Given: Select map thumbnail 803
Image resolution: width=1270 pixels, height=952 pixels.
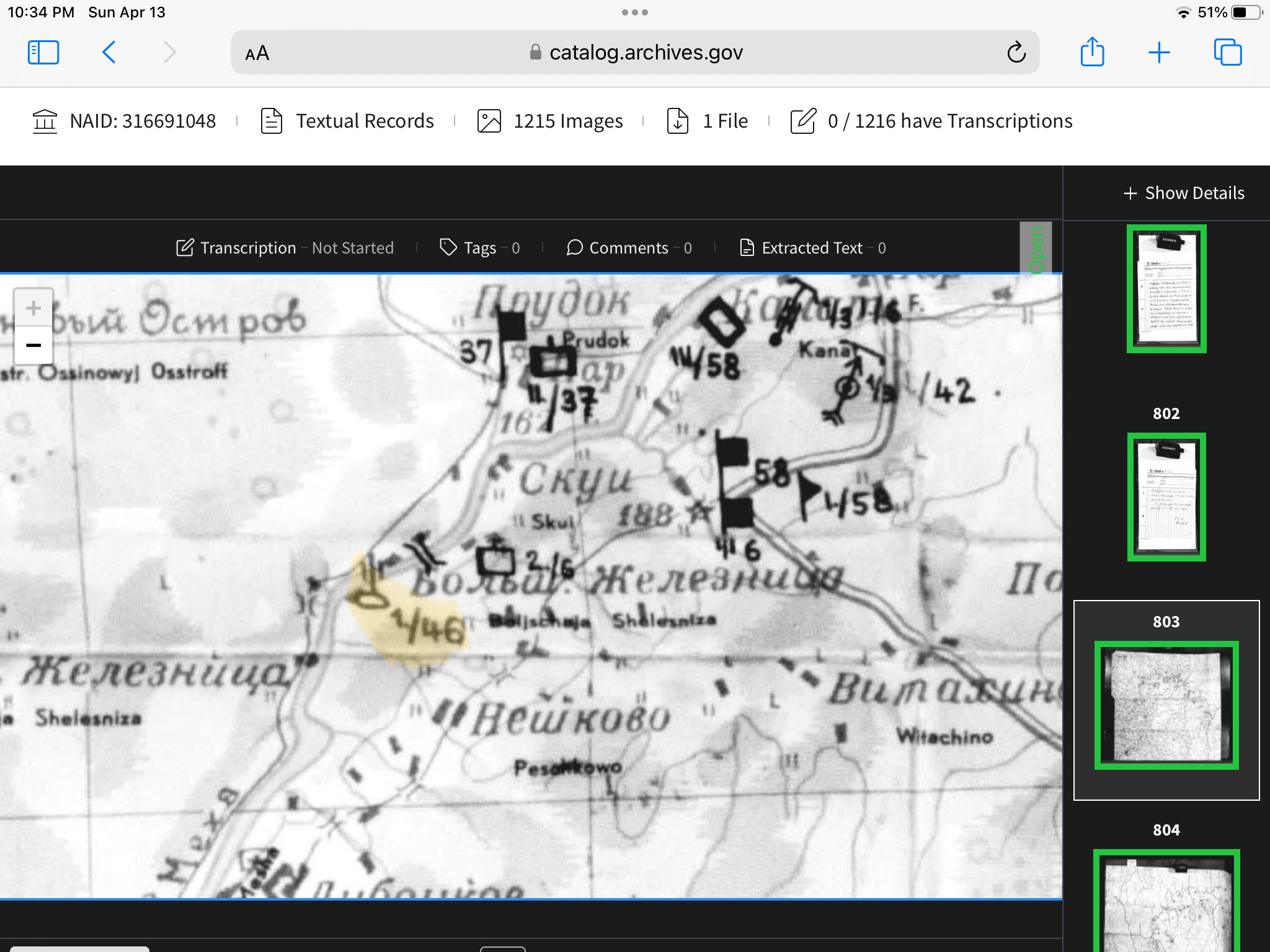Looking at the screenshot, I should click(x=1166, y=705).
